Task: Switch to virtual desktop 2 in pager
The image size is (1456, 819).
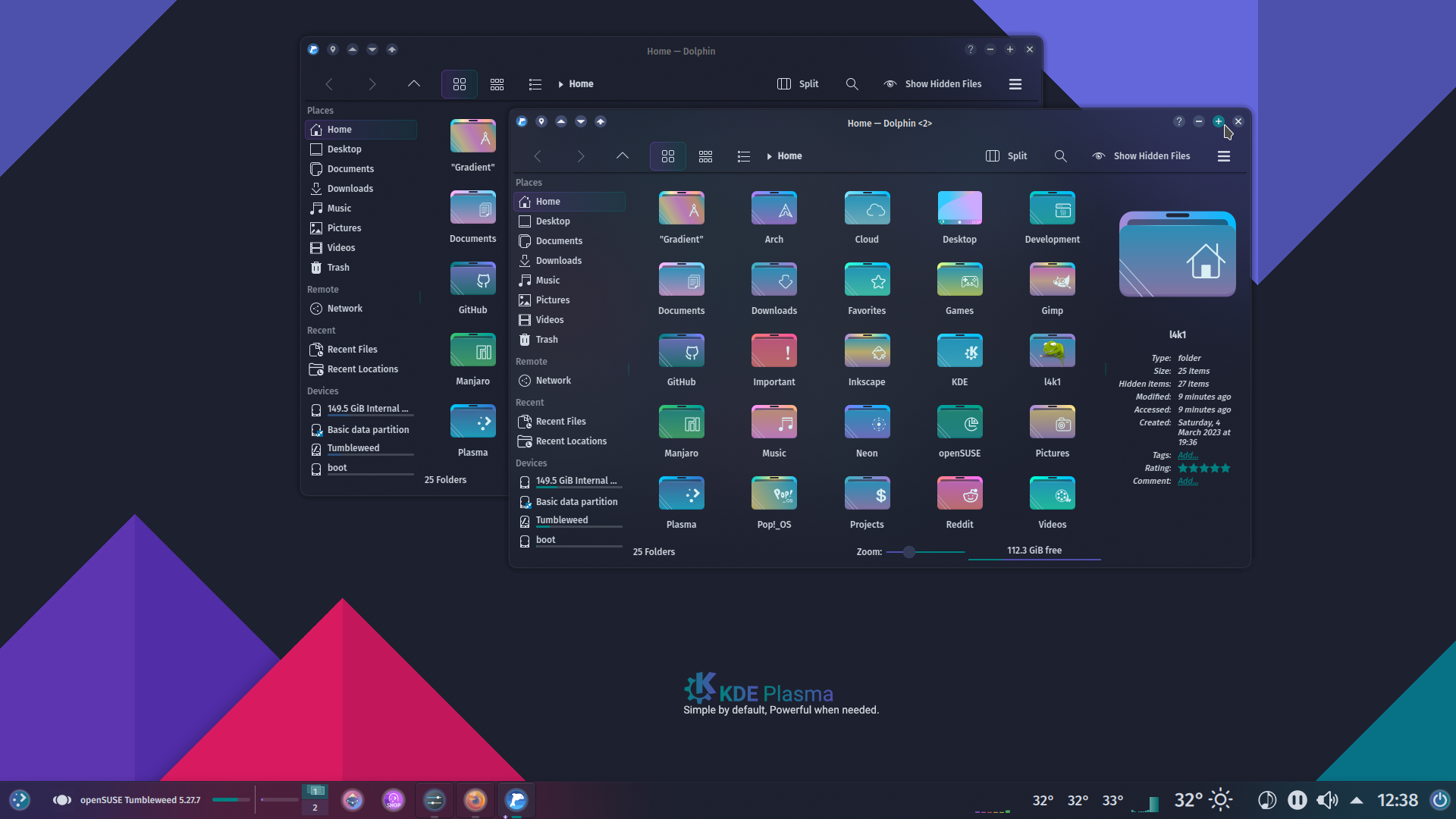Action: [315, 808]
